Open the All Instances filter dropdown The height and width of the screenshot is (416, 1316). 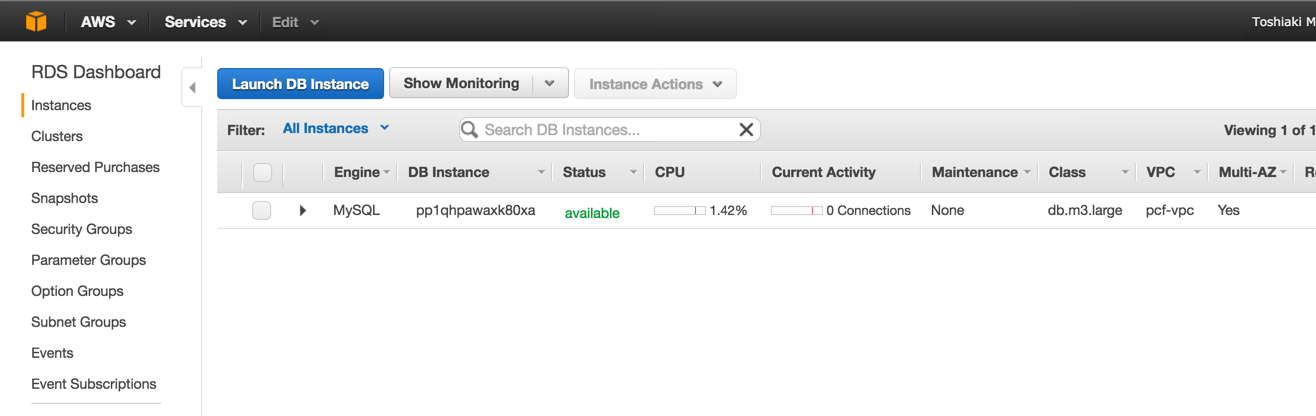336,128
